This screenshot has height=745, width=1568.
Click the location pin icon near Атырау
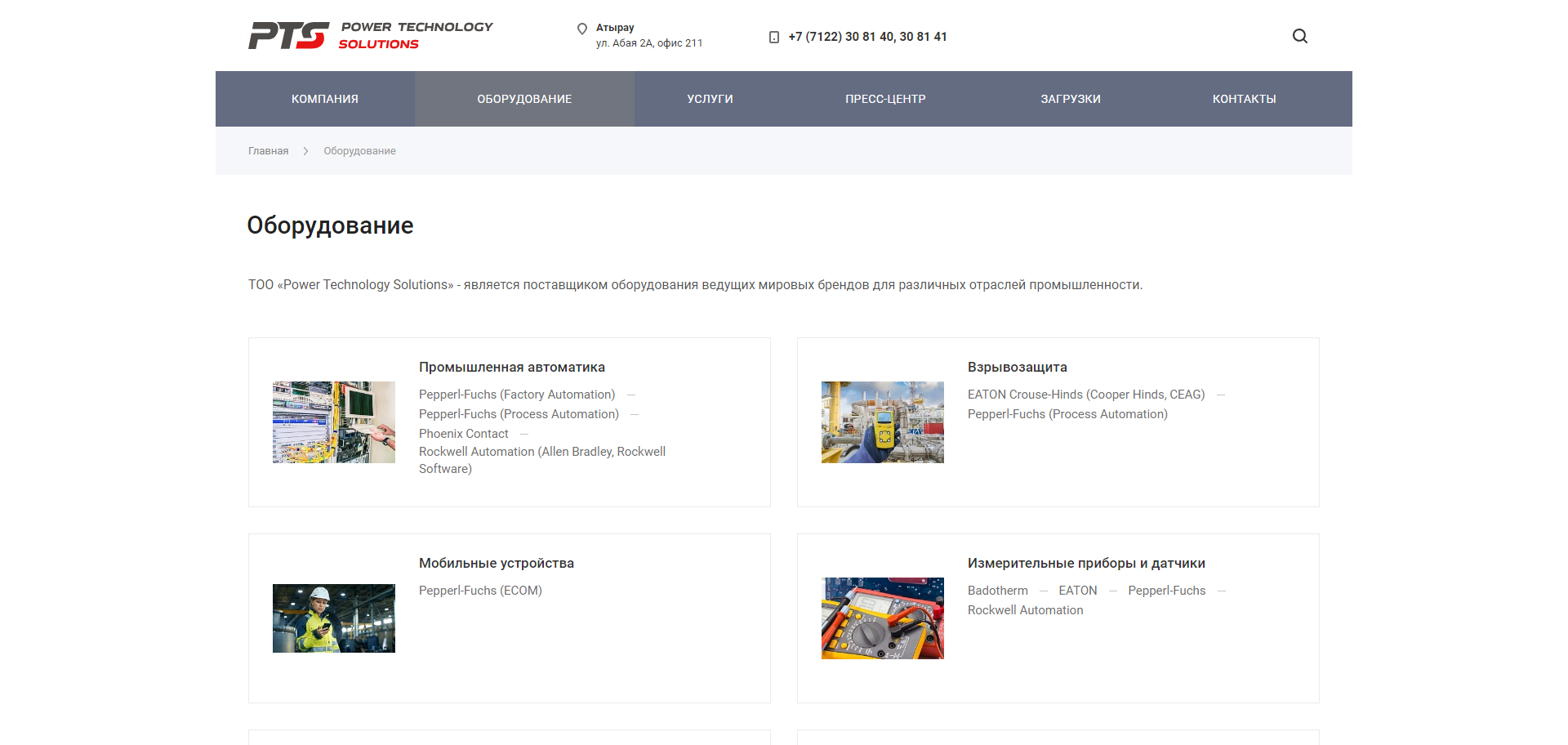[x=582, y=29]
